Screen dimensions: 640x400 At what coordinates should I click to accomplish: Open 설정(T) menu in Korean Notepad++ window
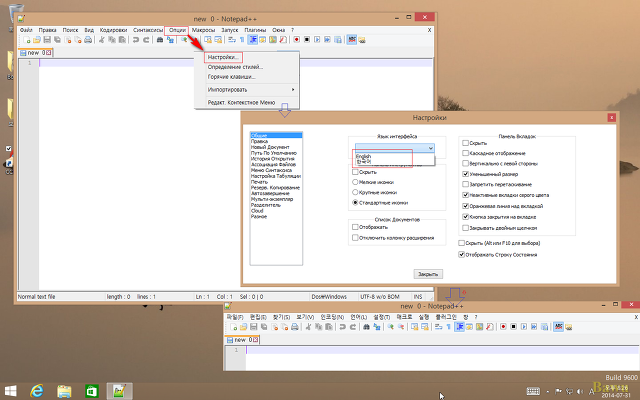coord(382,317)
